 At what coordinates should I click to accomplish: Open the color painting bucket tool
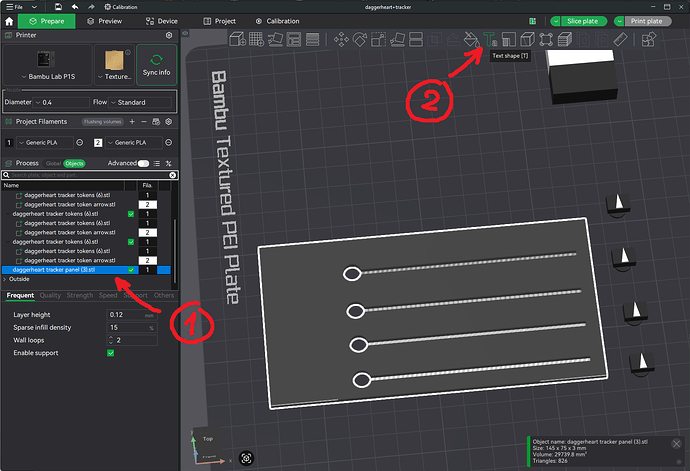471,40
